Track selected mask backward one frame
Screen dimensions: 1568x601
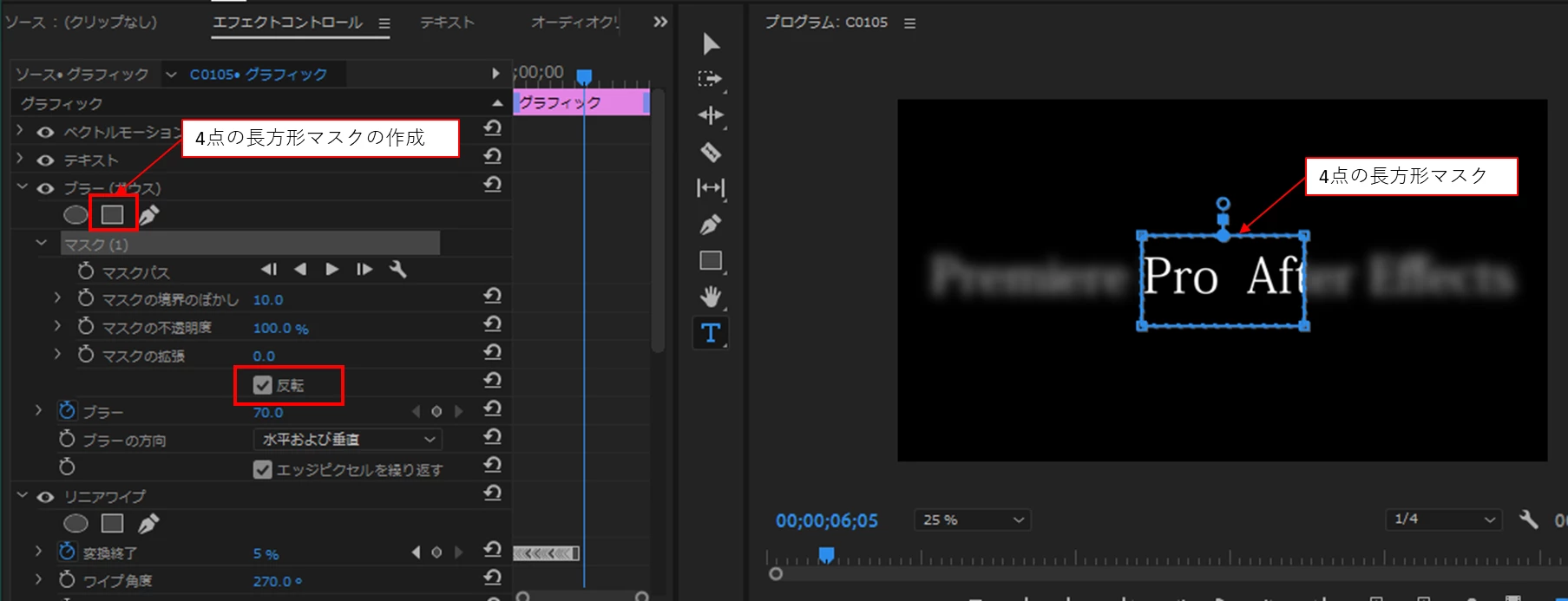point(269,270)
